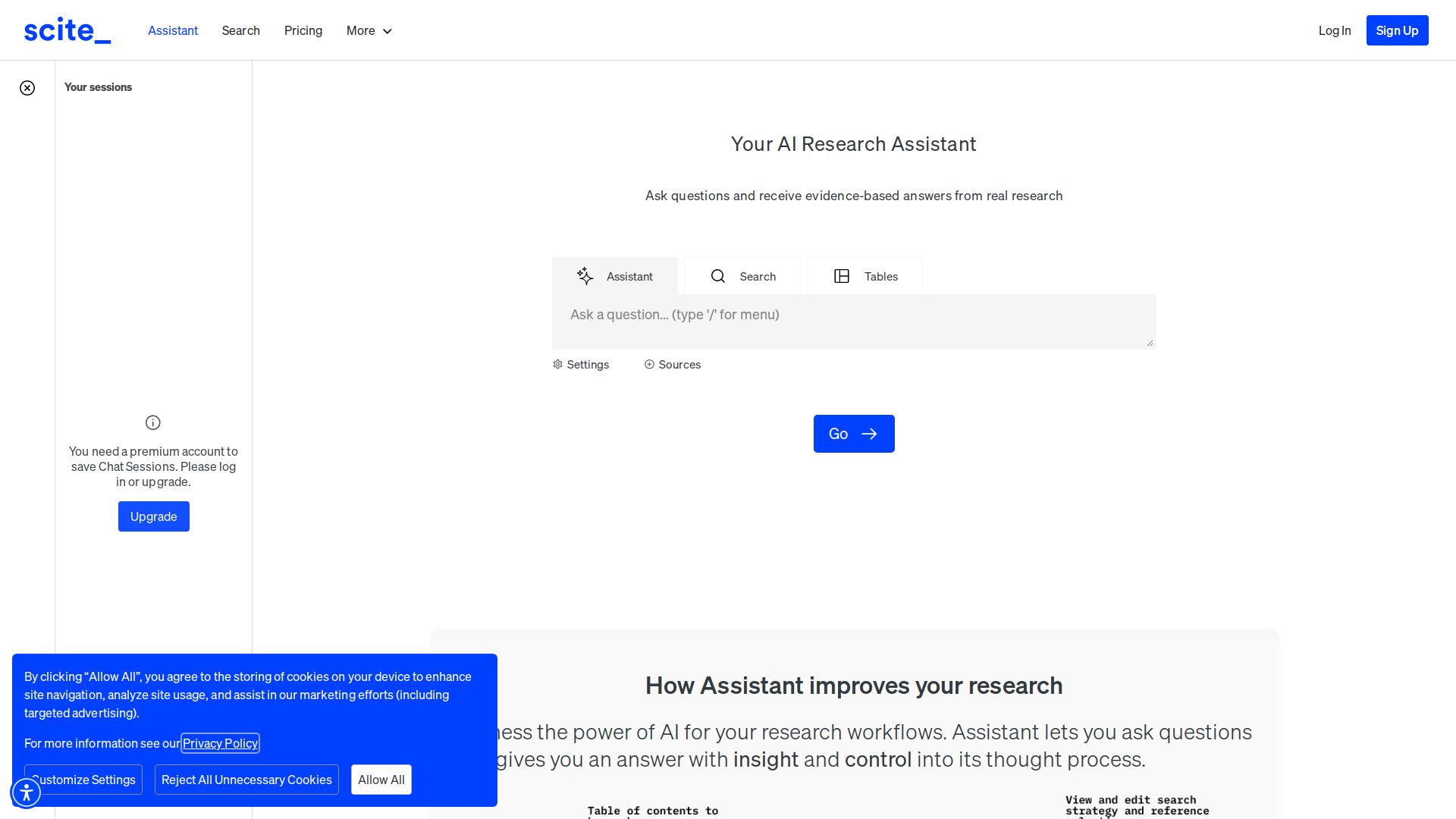Image resolution: width=1456 pixels, height=819 pixels.
Task: Expand the More dropdown menu
Action: coord(361,30)
